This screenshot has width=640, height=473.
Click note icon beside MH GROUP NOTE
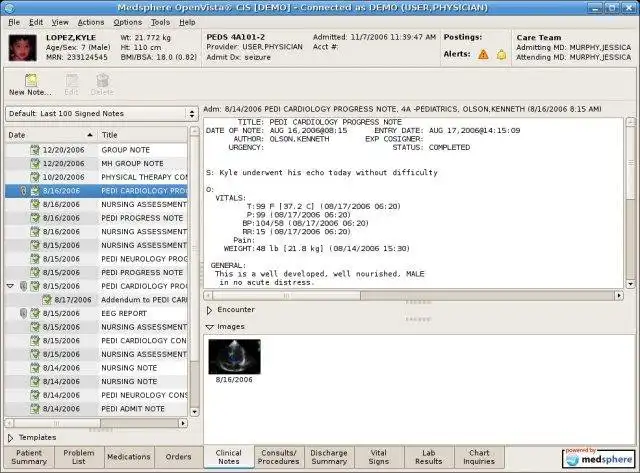click(35, 163)
